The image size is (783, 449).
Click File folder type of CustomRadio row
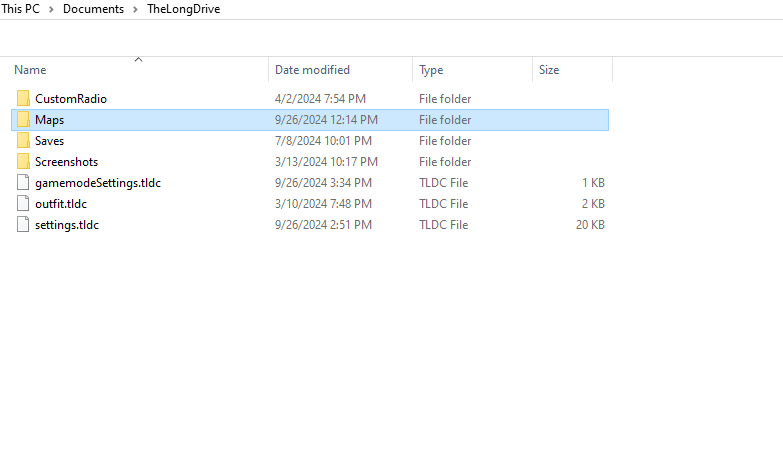[445, 99]
